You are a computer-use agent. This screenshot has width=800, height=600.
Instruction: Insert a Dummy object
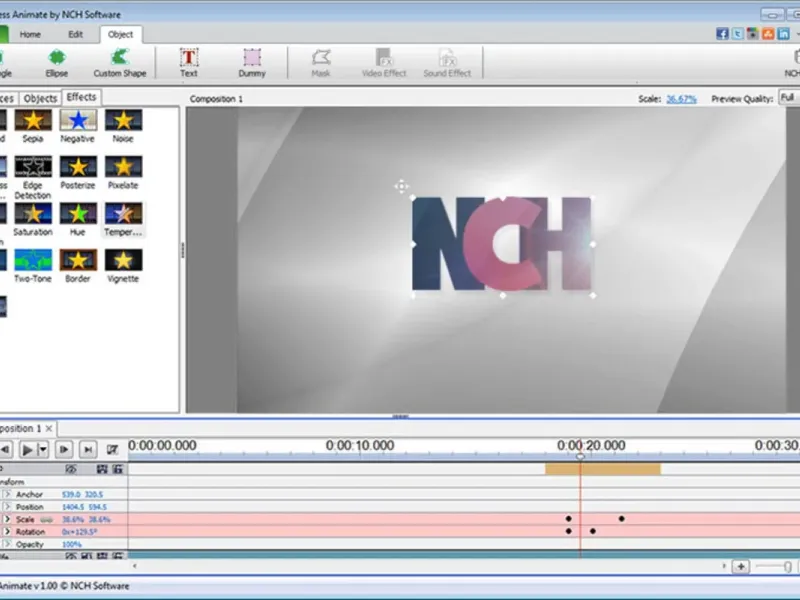tap(252, 63)
